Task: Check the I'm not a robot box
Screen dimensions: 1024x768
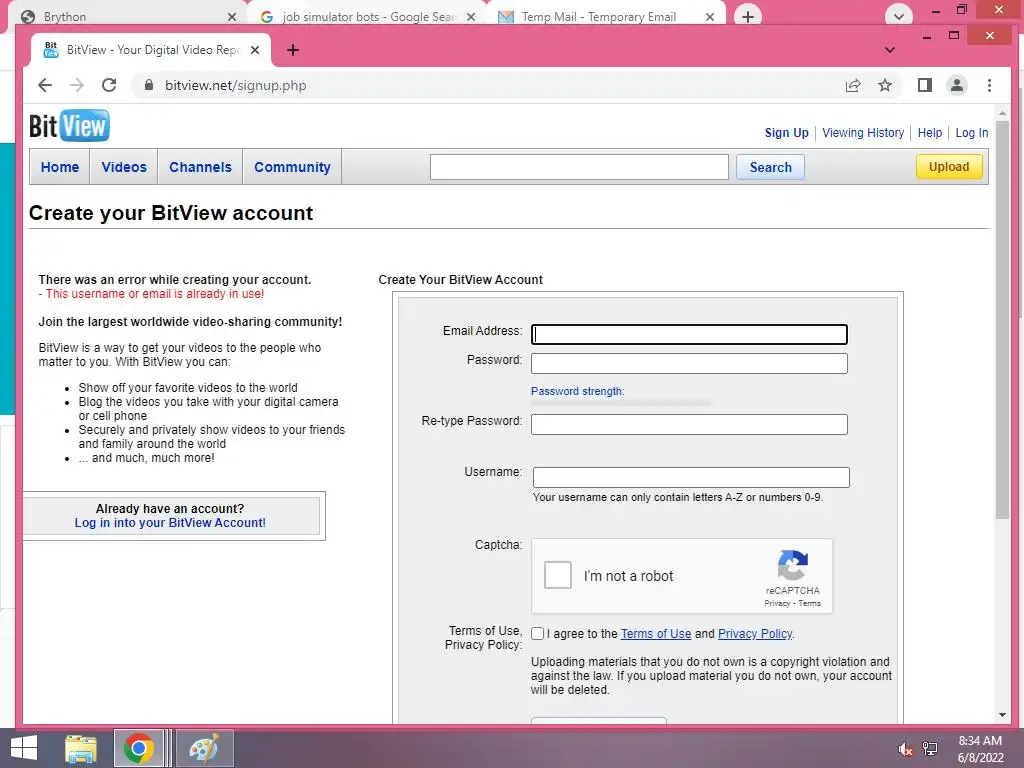Action: tap(558, 575)
